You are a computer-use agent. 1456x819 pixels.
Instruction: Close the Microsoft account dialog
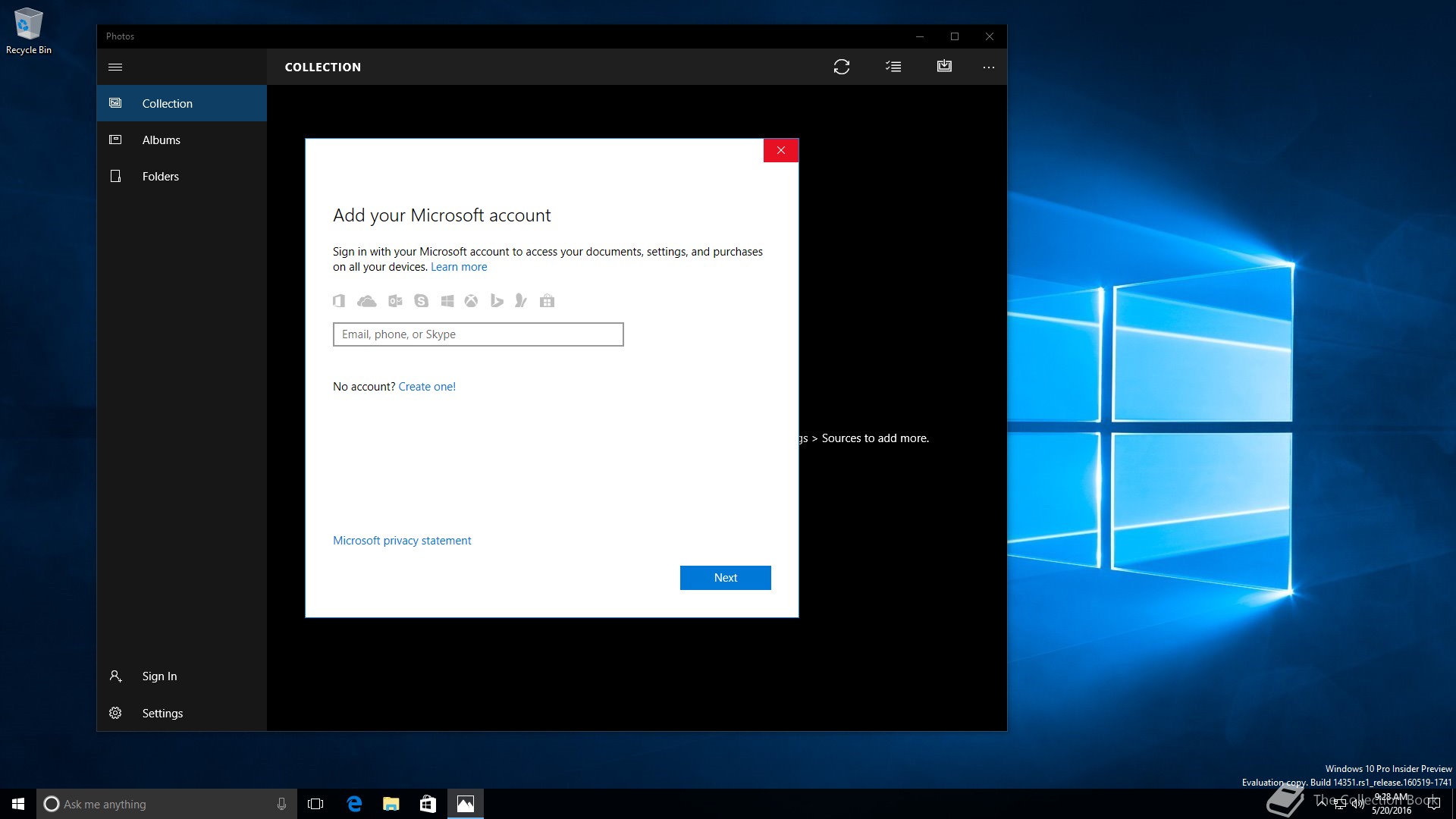coord(780,150)
